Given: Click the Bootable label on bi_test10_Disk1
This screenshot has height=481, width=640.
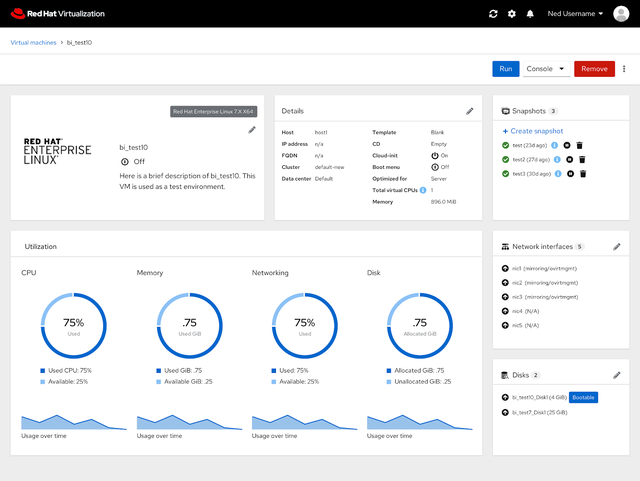Looking at the screenshot, I should (583, 397).
